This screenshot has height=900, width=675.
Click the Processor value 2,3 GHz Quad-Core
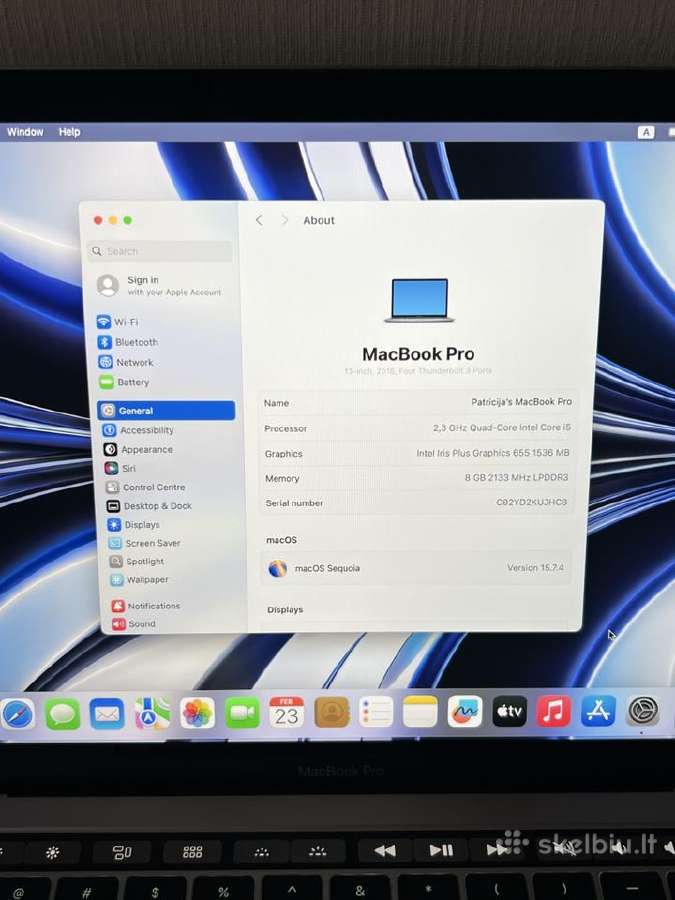tap(502, 428)
